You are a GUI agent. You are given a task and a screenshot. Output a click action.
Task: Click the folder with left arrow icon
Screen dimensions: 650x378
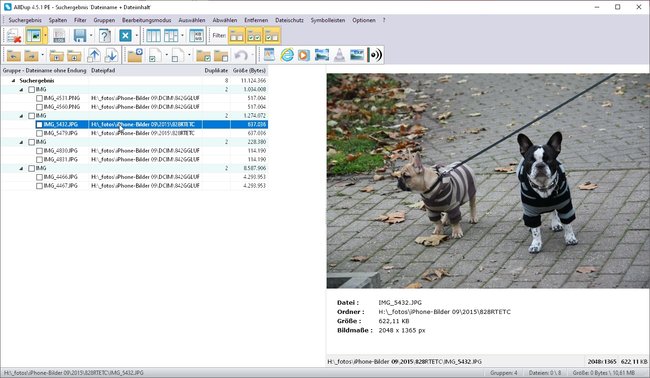[x=14, y=55]
